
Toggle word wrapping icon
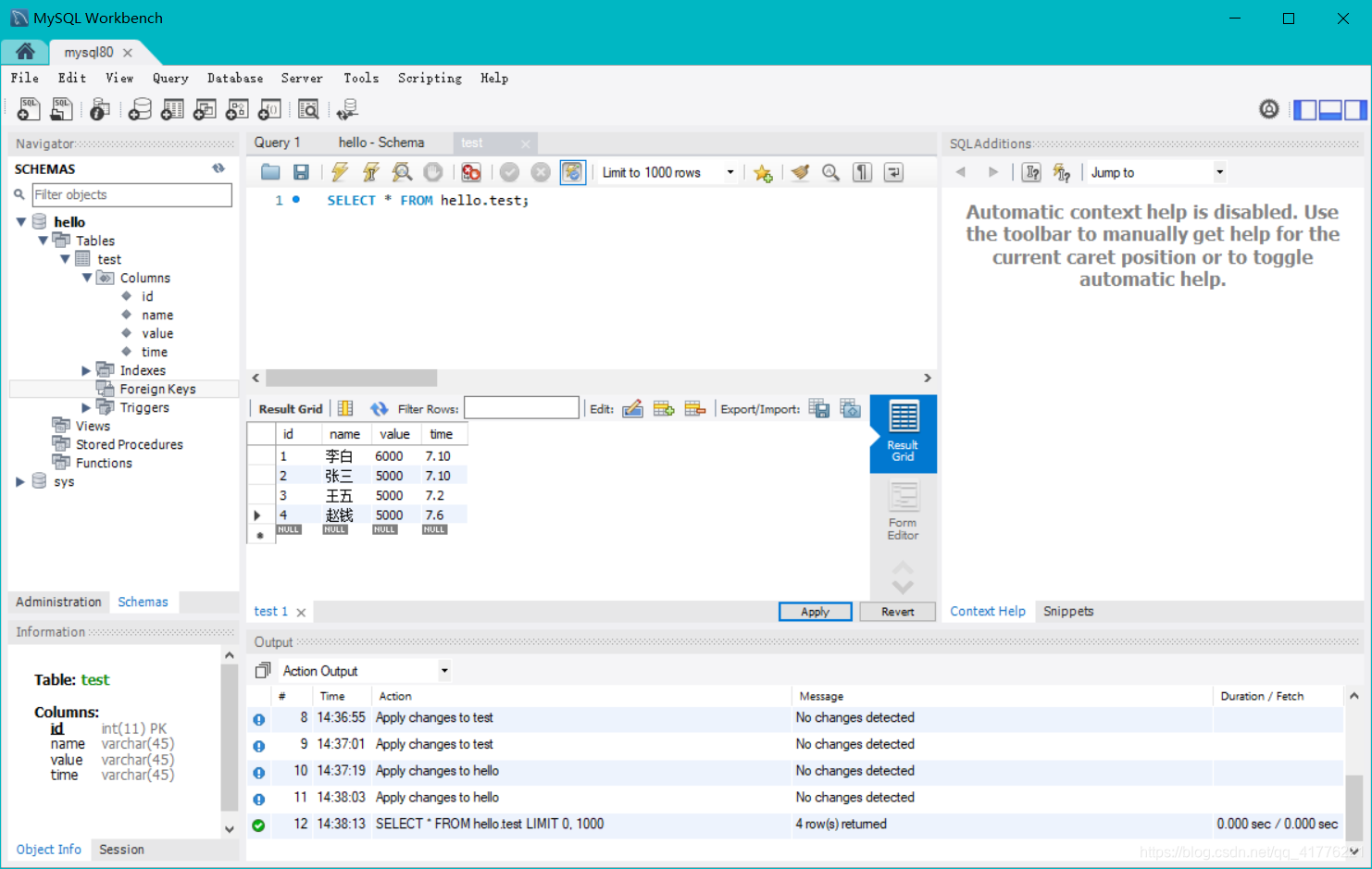point(893,172)
